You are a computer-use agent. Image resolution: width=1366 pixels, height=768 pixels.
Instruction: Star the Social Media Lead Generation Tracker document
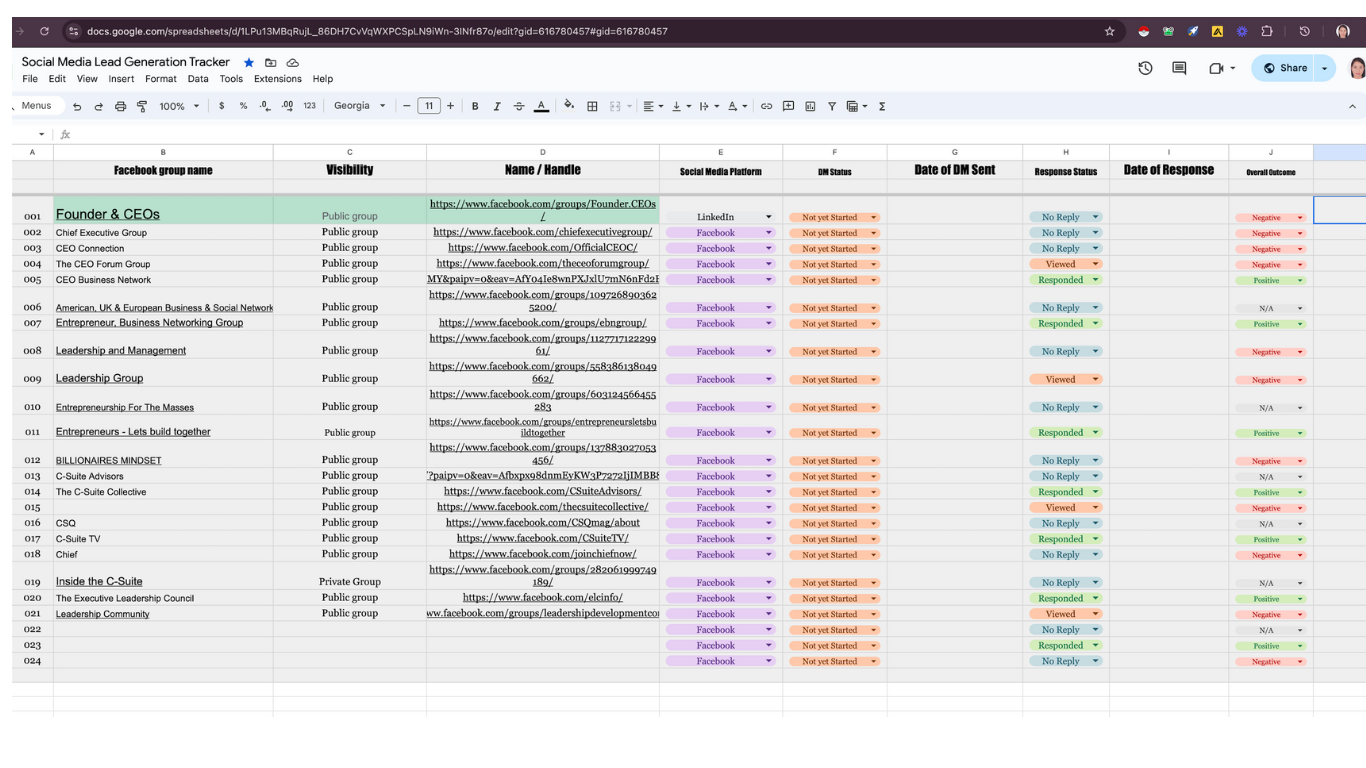pyautogui.click(x=249, y=62)
